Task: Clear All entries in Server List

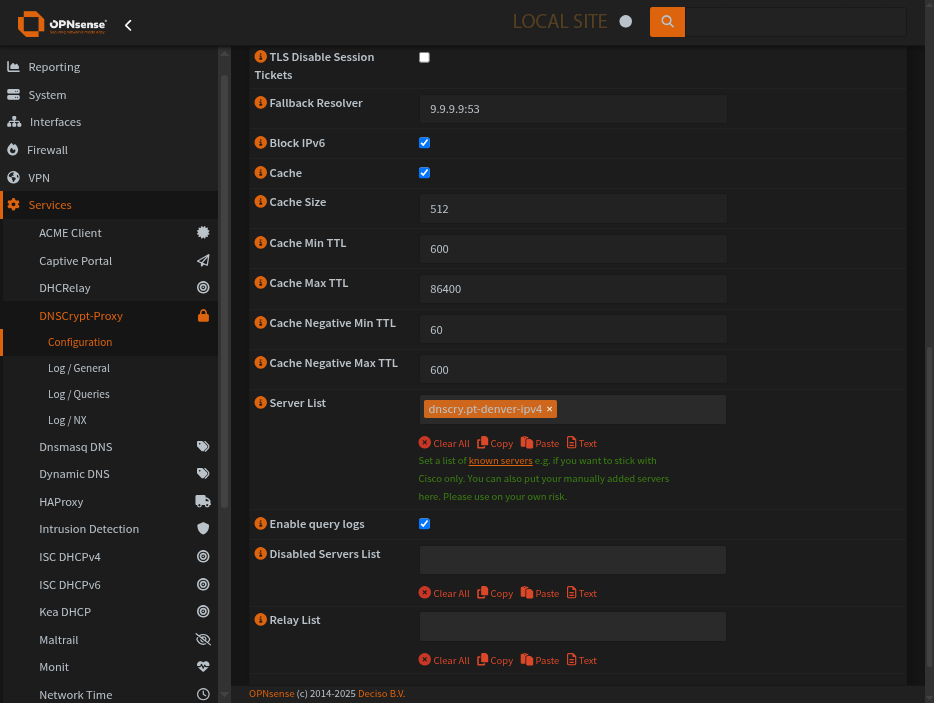Action: 444,443
